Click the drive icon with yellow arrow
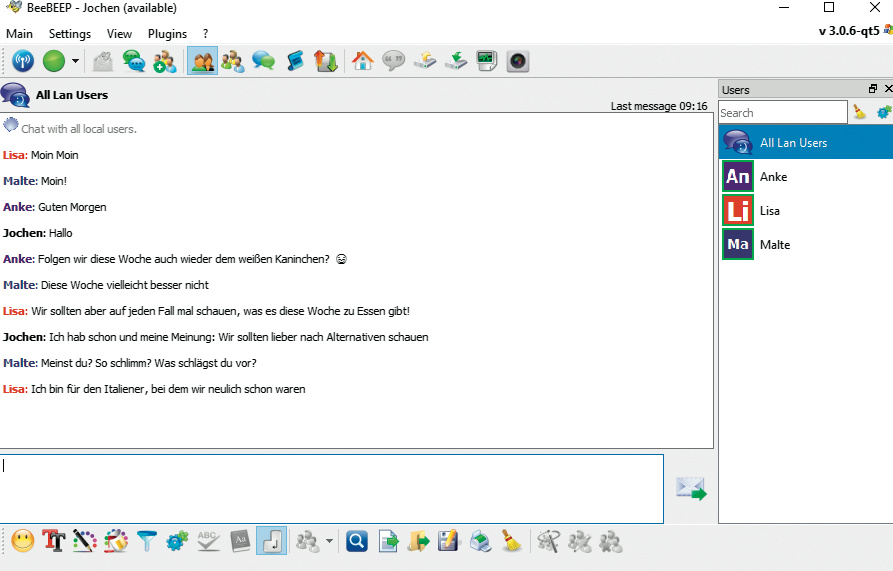This screenshot has width=893, height=571. click(x=425, y=61)
